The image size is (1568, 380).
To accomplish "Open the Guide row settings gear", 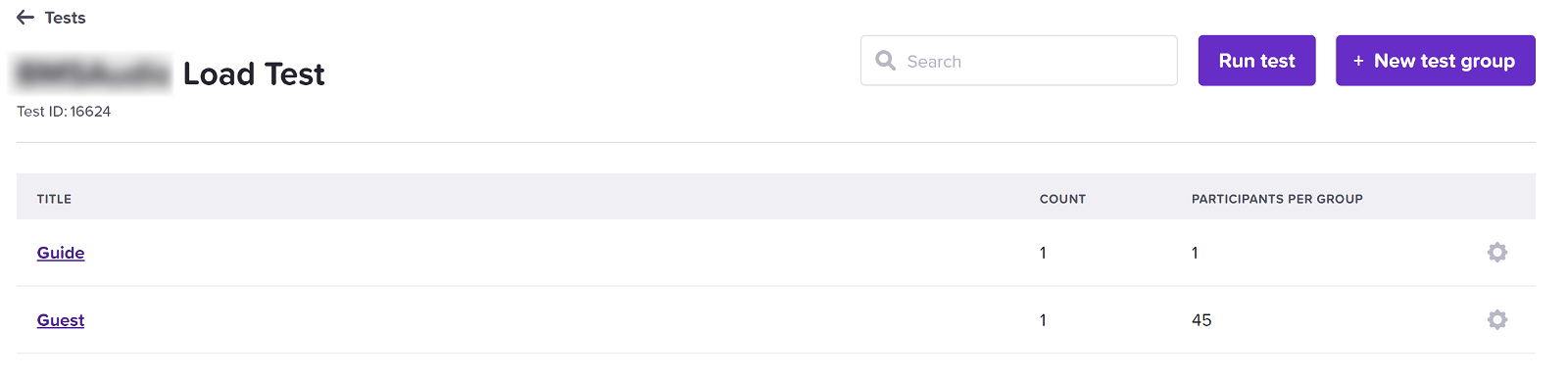I will coord(1496,253).
